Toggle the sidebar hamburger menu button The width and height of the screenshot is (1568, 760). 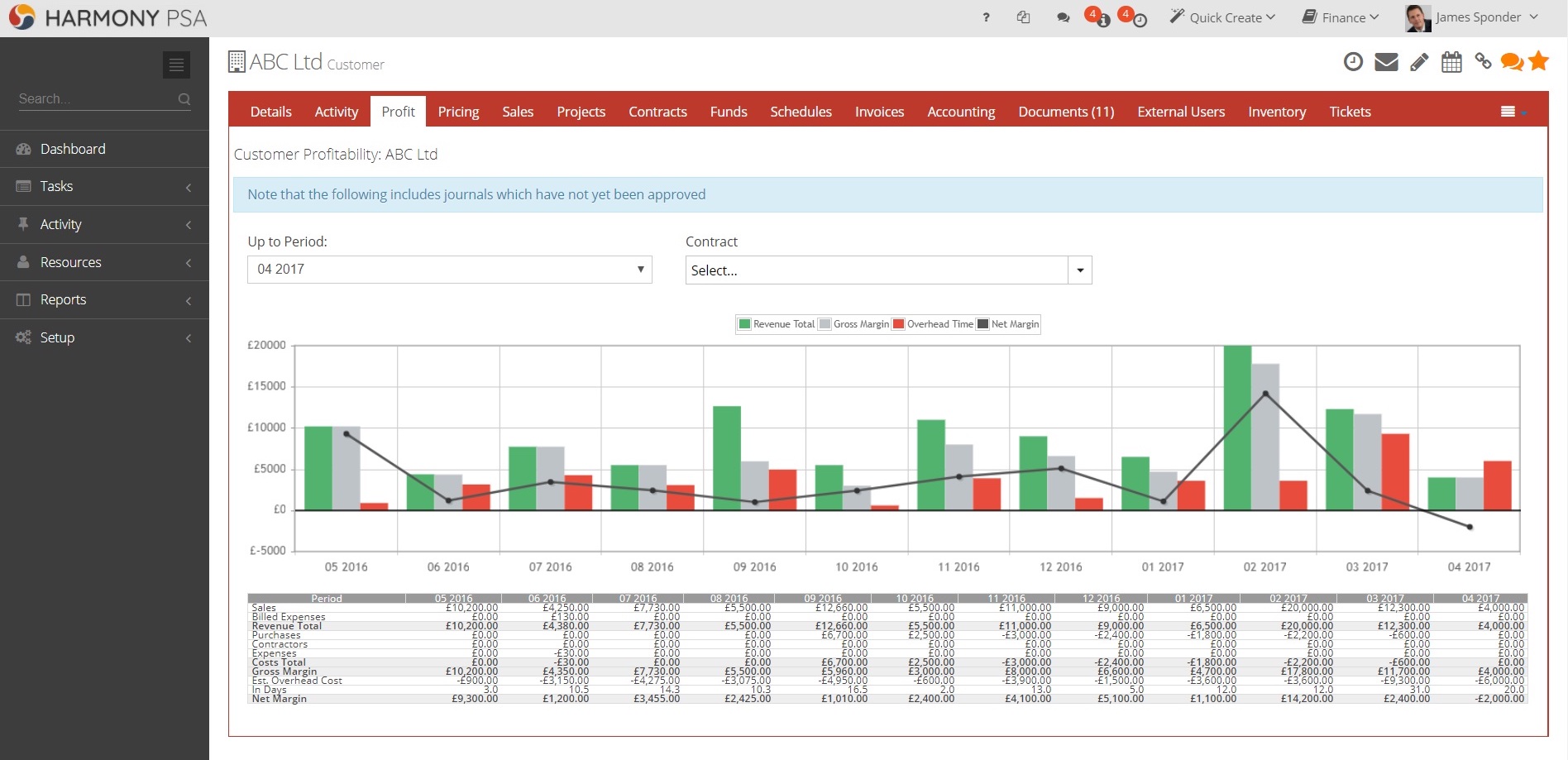(176, 65)
